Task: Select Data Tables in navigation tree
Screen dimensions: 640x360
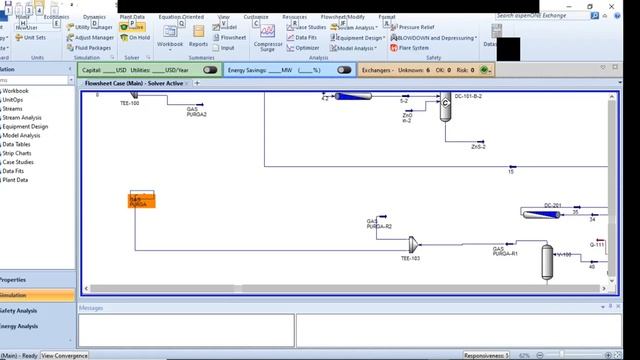Action: [16, 144]
